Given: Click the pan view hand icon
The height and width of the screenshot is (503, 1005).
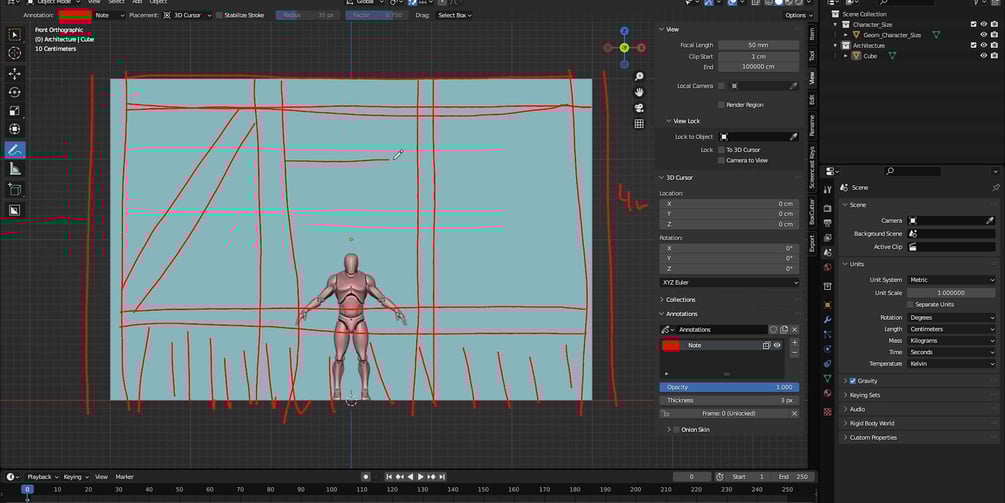Looking at the screenshot, I should click(x=639, y=92).
